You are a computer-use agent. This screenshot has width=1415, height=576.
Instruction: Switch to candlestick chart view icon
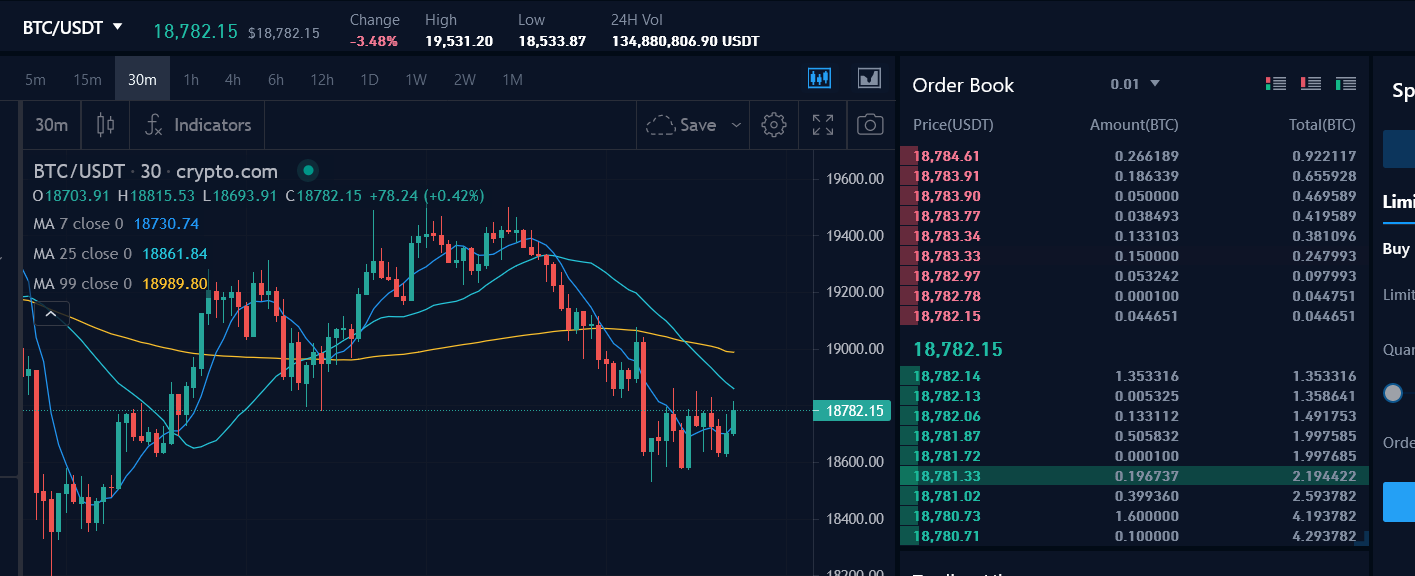(x=819, y=78)
